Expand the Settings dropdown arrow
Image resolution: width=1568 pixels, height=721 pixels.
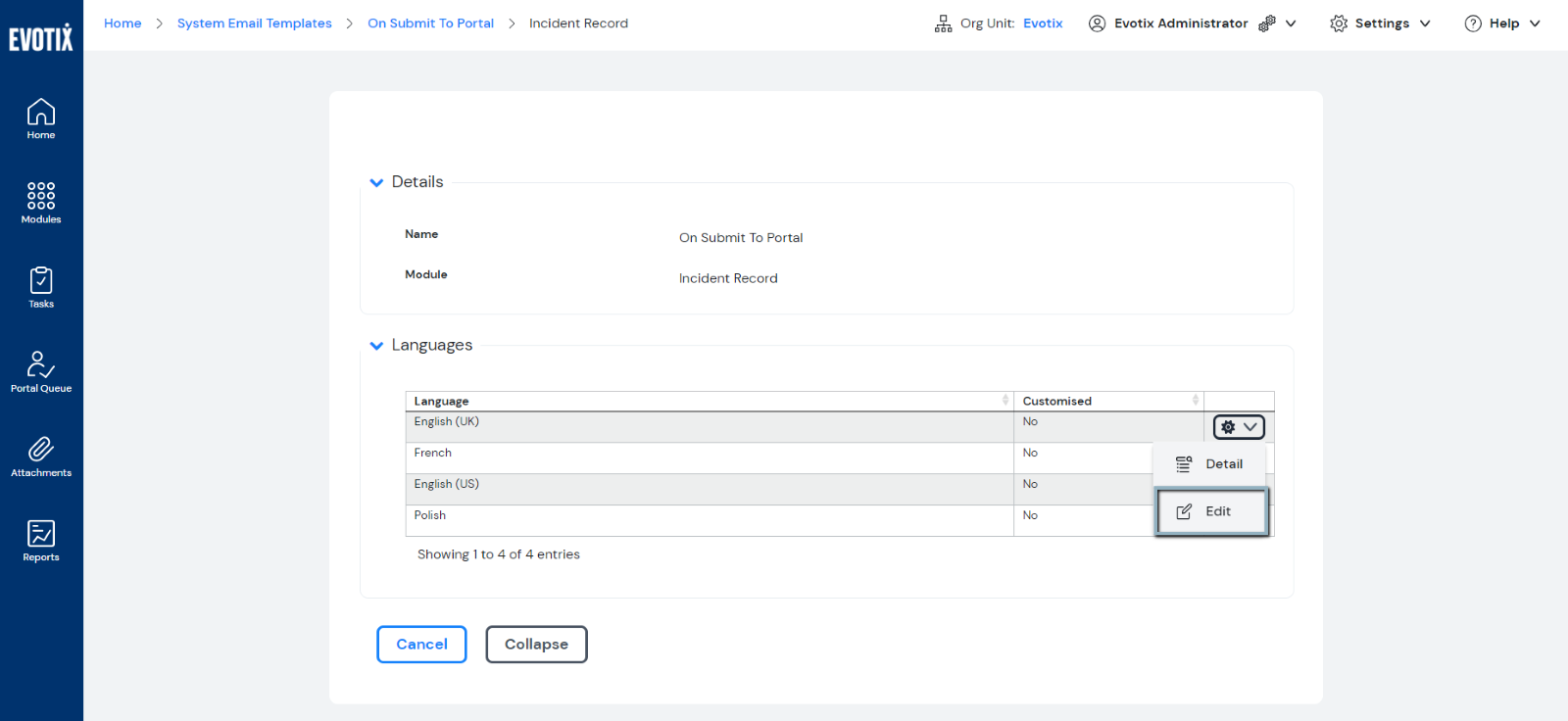1425,24
